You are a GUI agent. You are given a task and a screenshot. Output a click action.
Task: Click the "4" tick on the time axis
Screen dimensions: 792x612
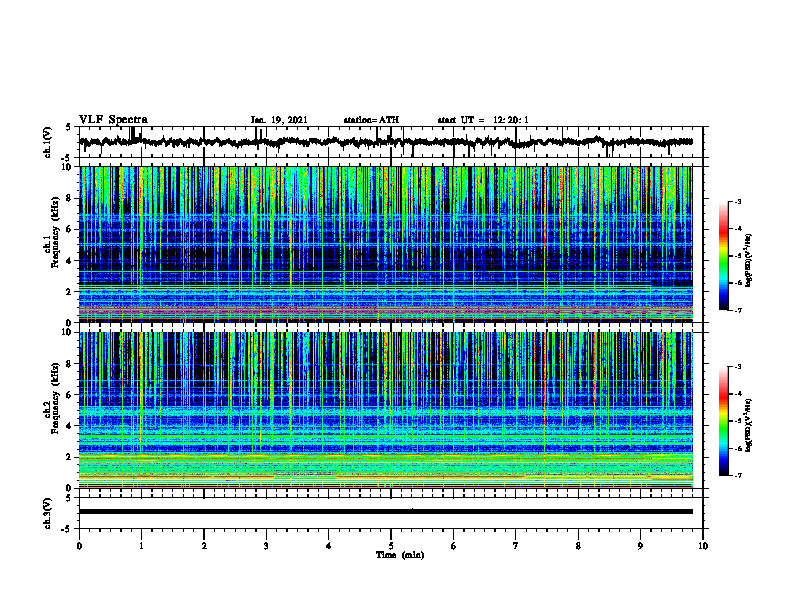pyautogui.click(x=329, y=546)
